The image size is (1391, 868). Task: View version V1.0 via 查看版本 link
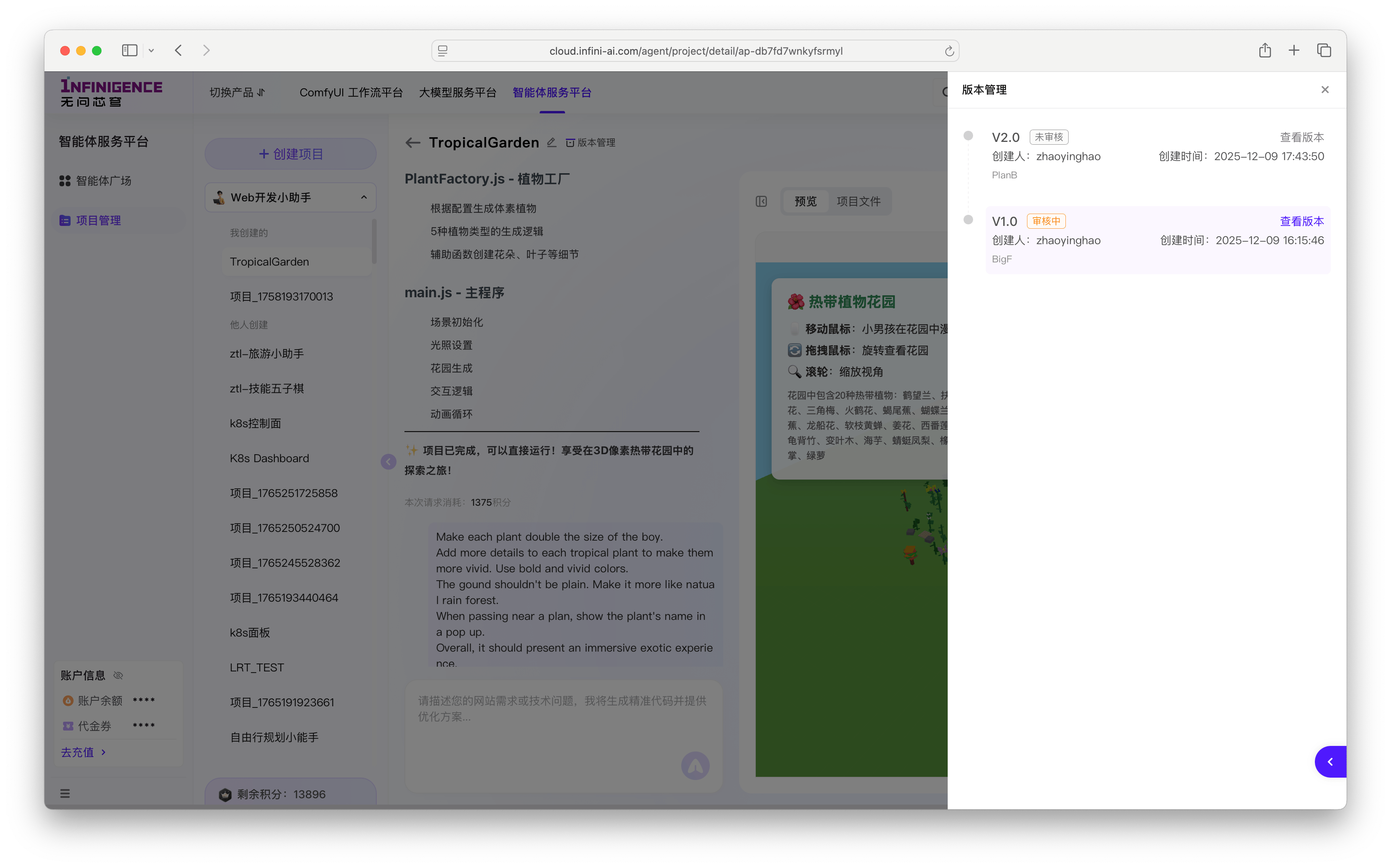(x=1301, y=221)
